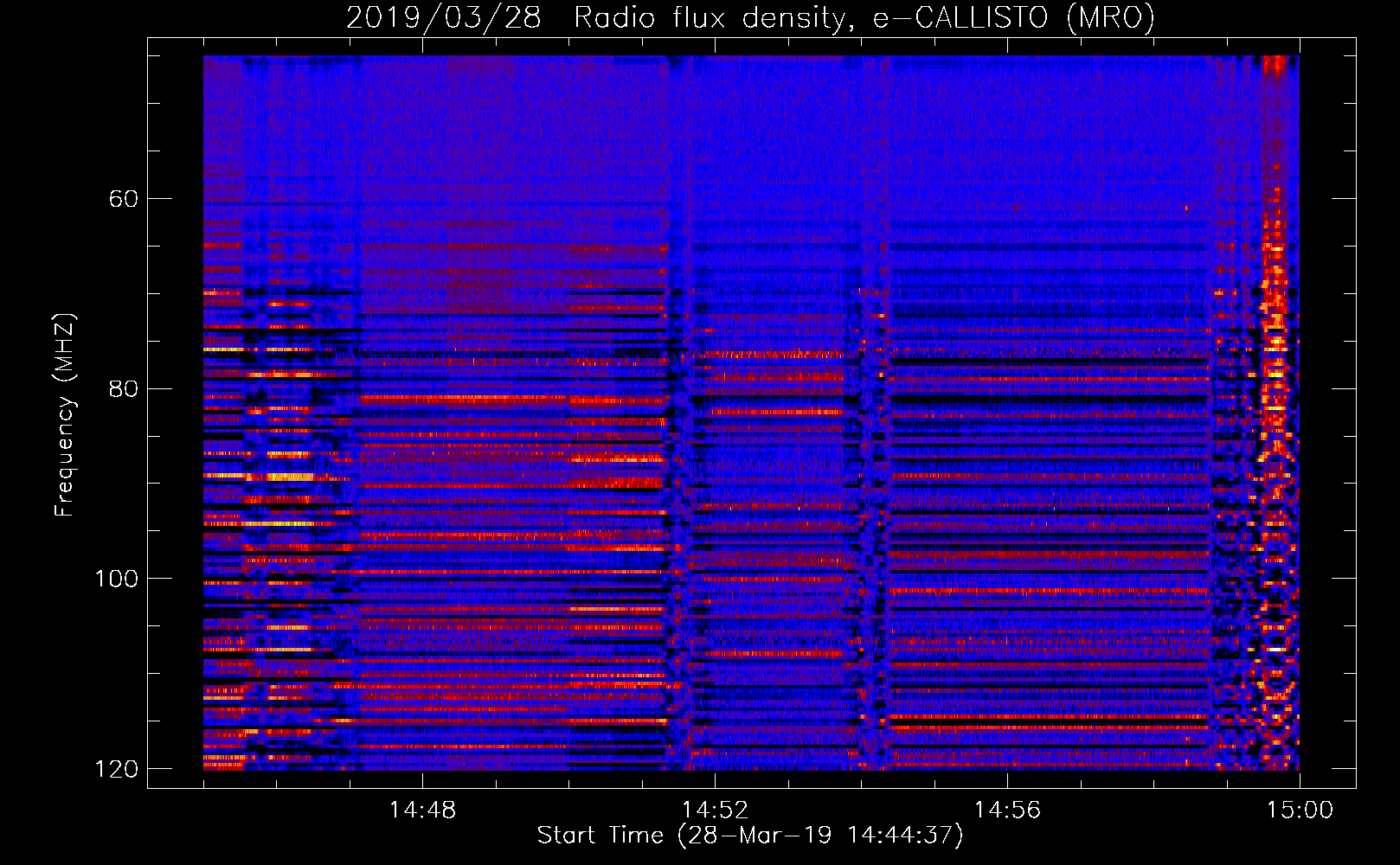
Task: Click the 60 frequency tick label
Action: [x=124, y=199]
